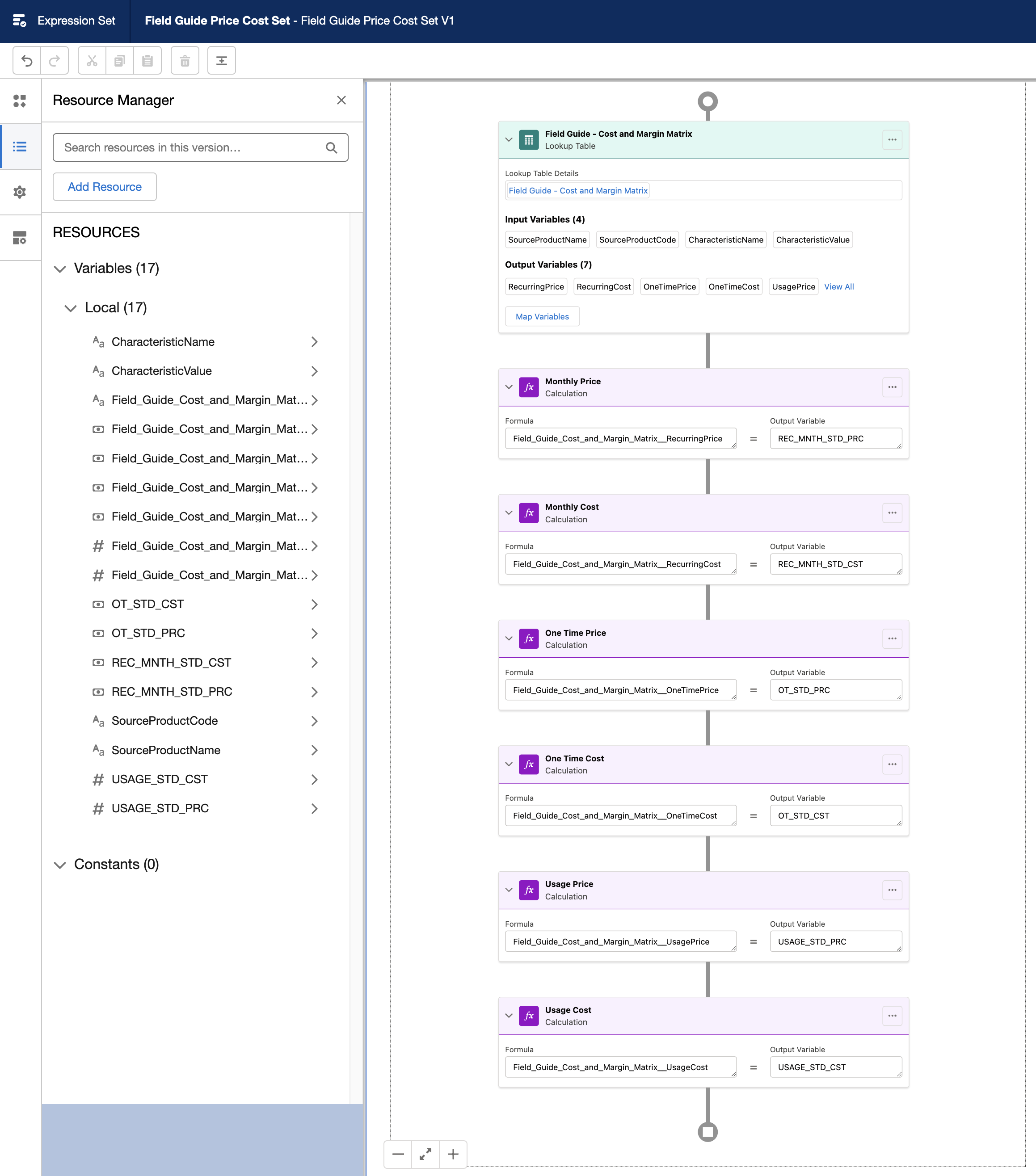Click the Monthly Price calculation icon
The width and height of the screenshot is (1036, 1176).
click(x=530, y=387)
